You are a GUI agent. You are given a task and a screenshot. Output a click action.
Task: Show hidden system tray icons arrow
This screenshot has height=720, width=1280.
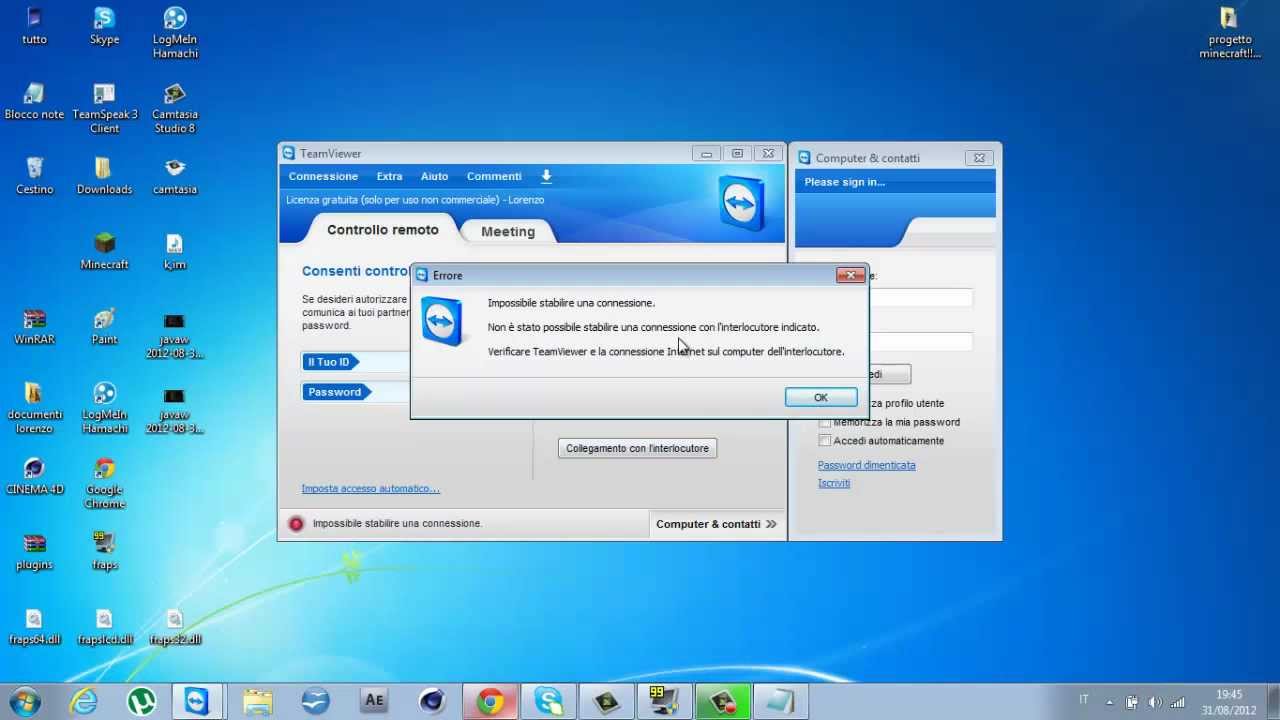coord(1109,702)
